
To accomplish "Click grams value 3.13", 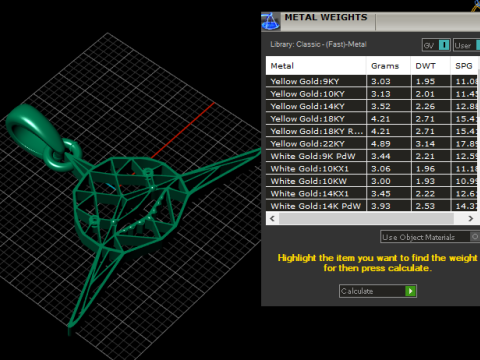I will click(x=381, y=94).
